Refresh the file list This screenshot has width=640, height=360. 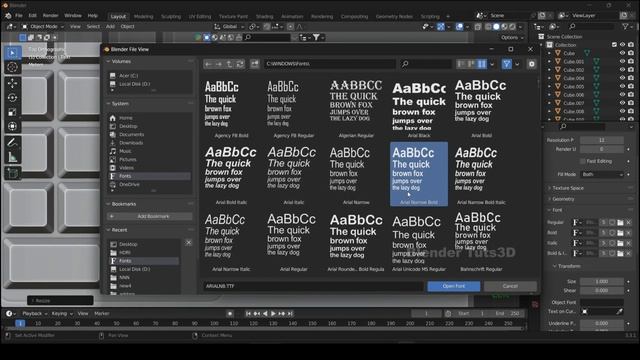[240, 64]
